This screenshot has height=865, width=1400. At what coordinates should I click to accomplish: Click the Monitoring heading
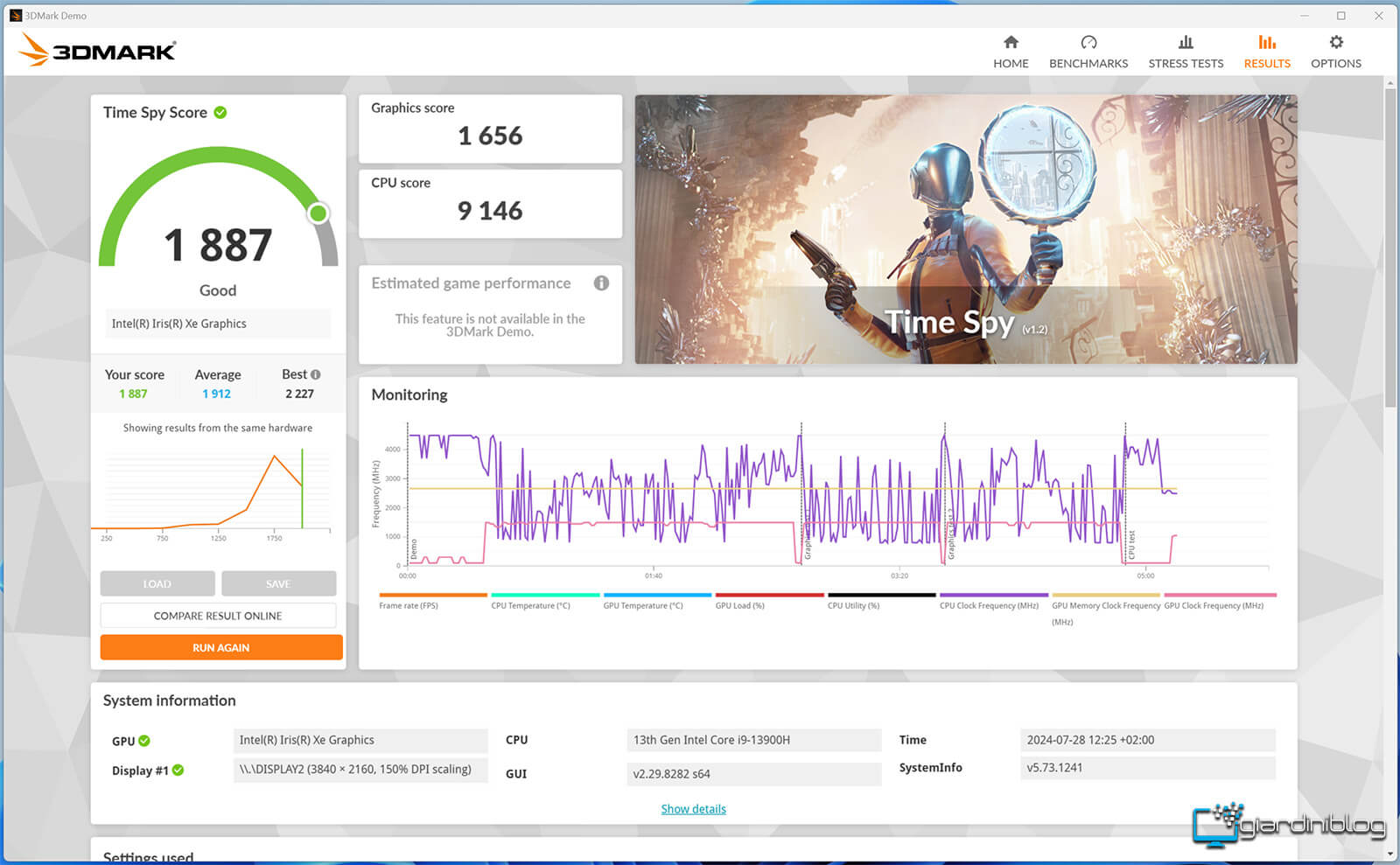point(409,394)
